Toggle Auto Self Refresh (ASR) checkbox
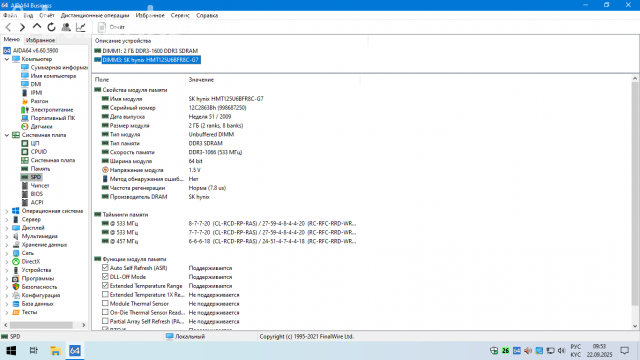 tap(105, 268)
